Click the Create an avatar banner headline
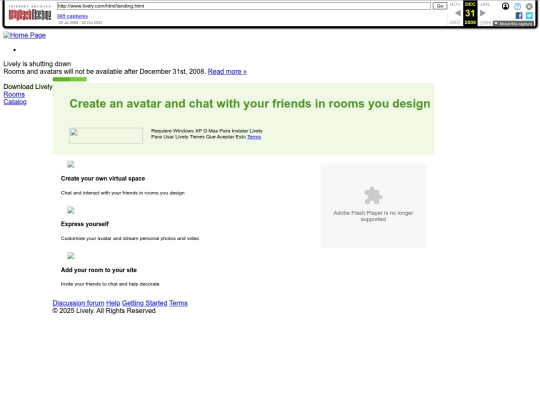Image resolution: width=540 pixels, height=405 pixels. pyautogui.click(x=250, y=104)
